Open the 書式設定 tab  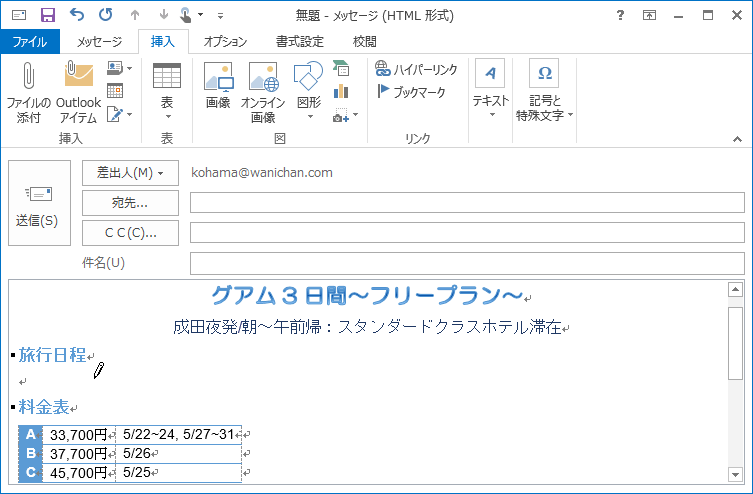[300, 42]
